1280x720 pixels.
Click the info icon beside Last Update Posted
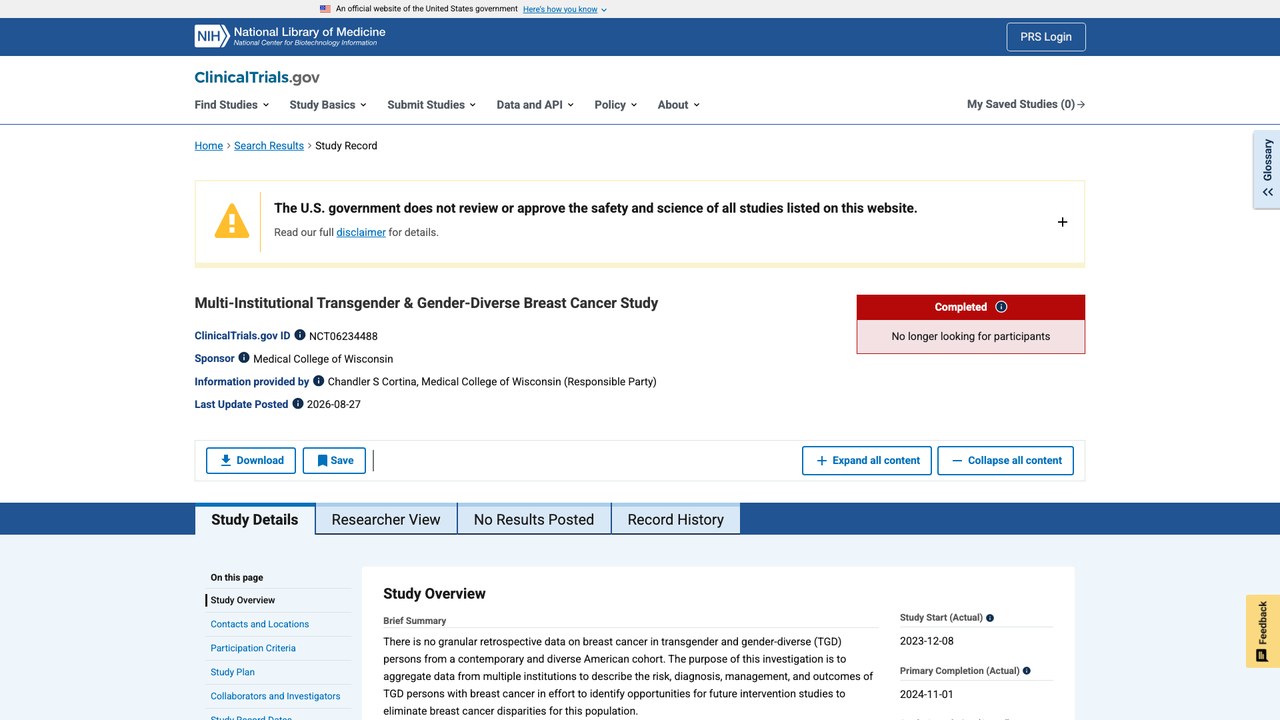pos(298,403)
